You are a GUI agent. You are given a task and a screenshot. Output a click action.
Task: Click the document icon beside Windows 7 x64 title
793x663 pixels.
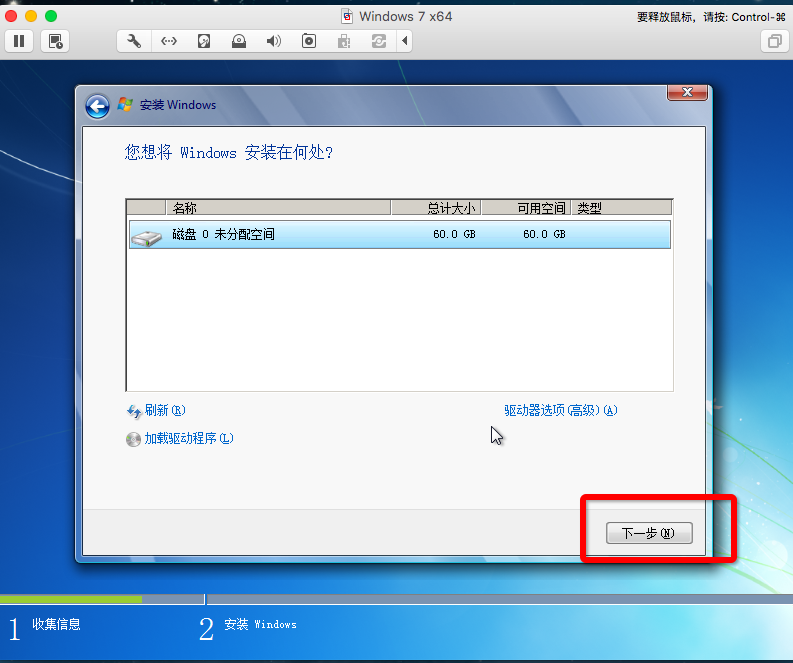click(347, 17)
